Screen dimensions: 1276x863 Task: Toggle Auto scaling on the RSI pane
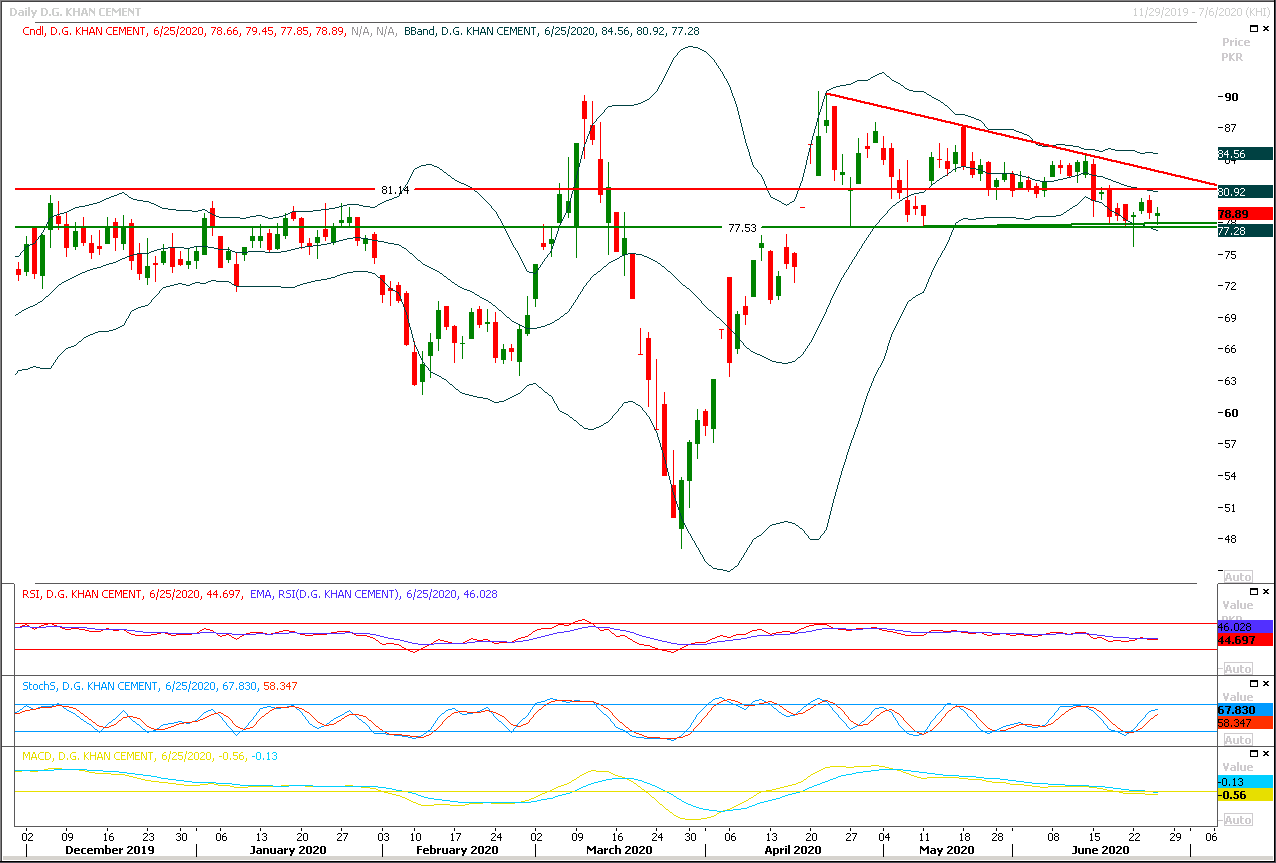pos(1238,669)
